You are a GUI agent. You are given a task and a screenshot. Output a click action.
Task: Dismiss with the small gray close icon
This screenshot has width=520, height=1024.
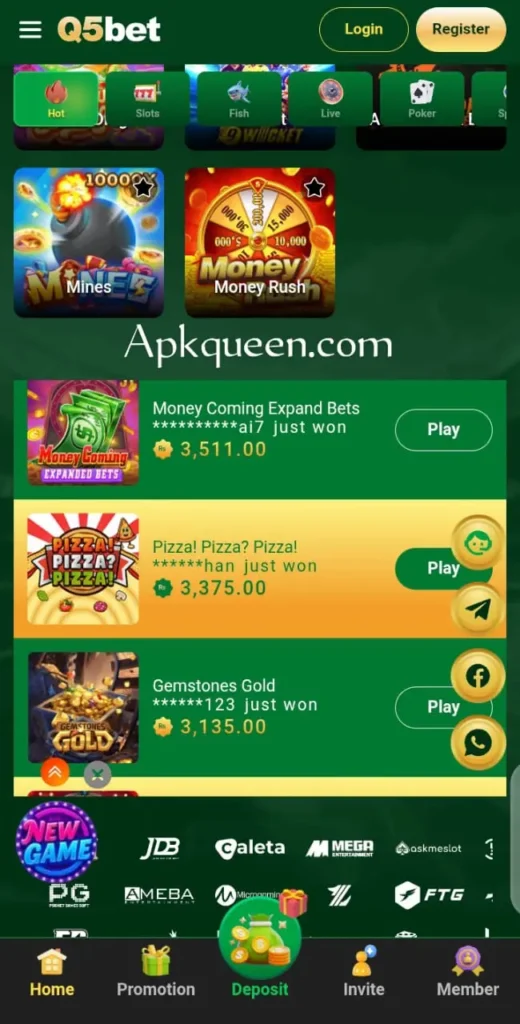coord(97,775)
